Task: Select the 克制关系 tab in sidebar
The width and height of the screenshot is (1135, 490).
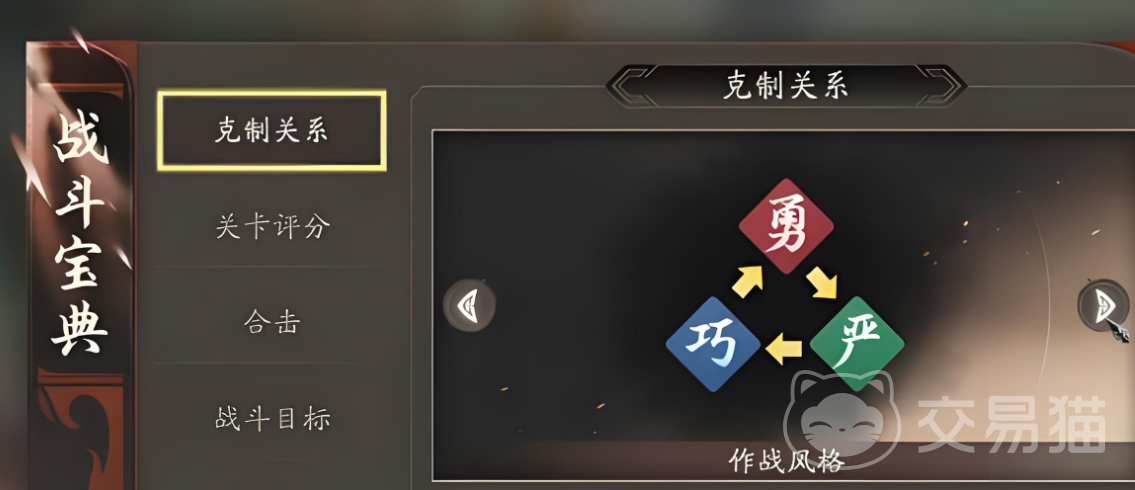Action: coord(271,130)
